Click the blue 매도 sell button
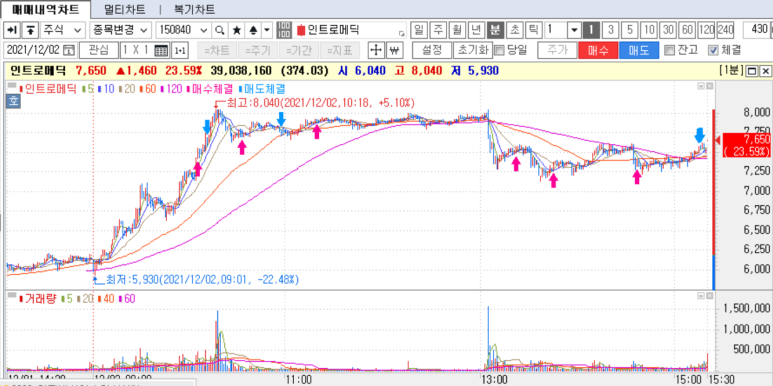The width and height of the screenshot is (773, 386). tap(638, 50)
